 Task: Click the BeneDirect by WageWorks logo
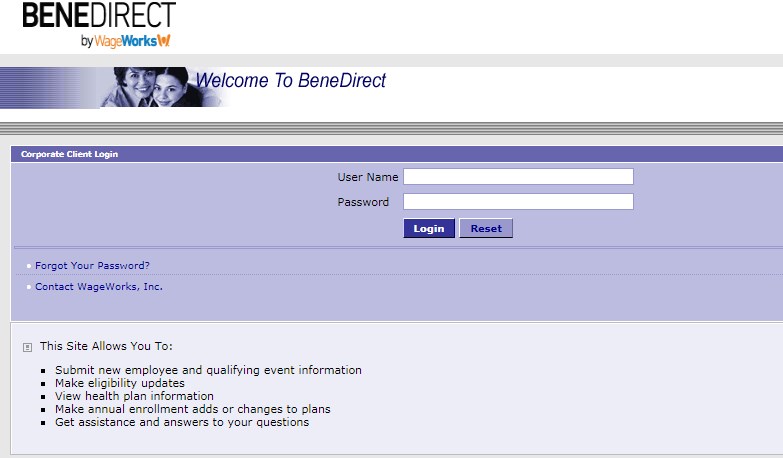click(99, 24)
